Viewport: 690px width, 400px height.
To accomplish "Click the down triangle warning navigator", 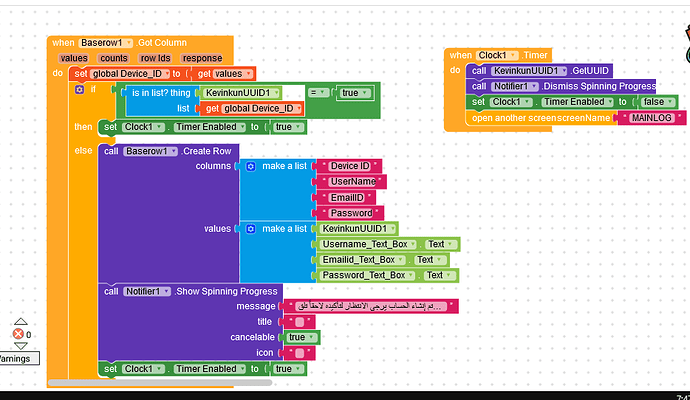I will coord(21,346).
